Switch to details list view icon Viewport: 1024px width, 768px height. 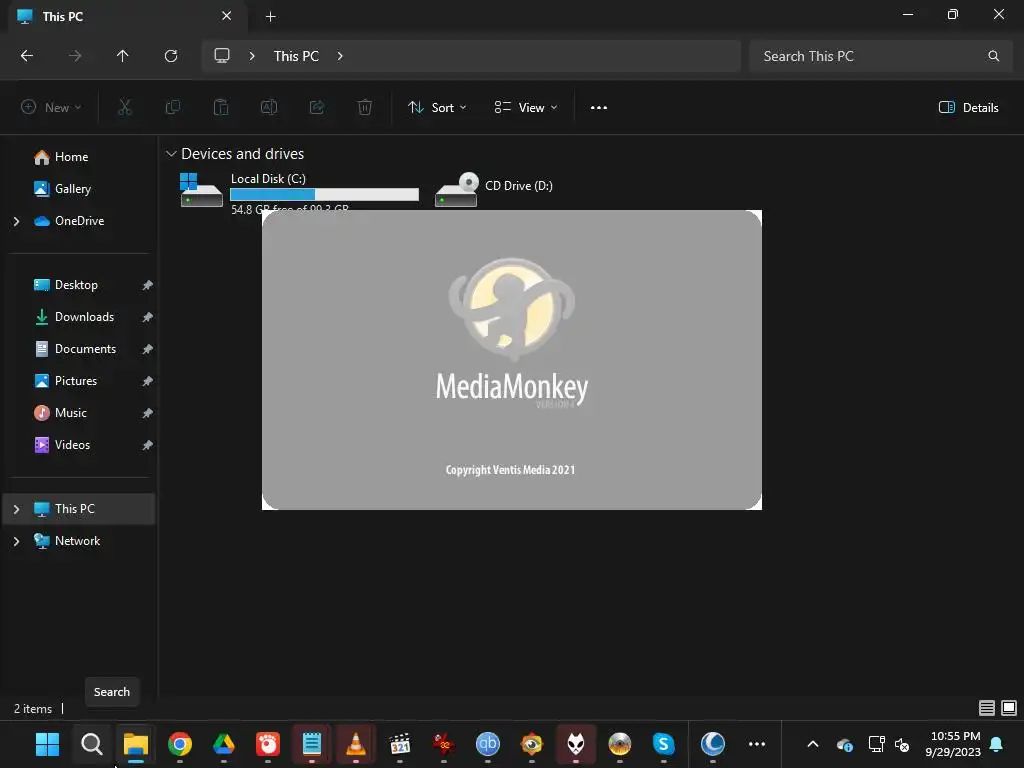[986, 708]
